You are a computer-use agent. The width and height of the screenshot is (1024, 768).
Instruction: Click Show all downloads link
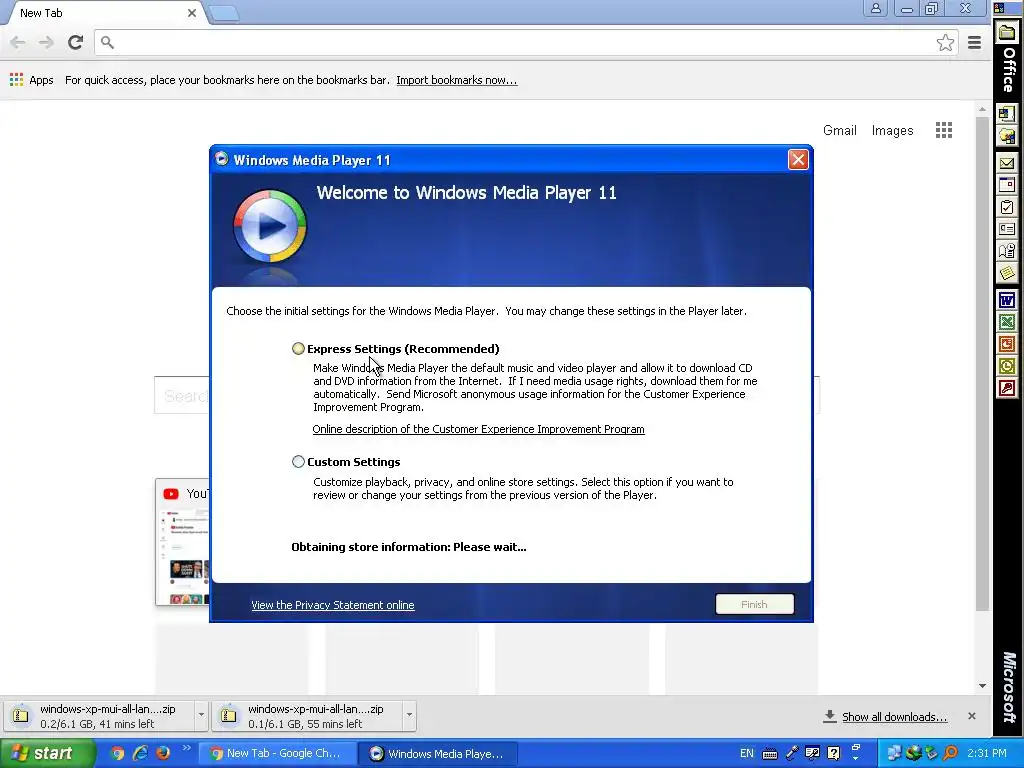(894, 716)
